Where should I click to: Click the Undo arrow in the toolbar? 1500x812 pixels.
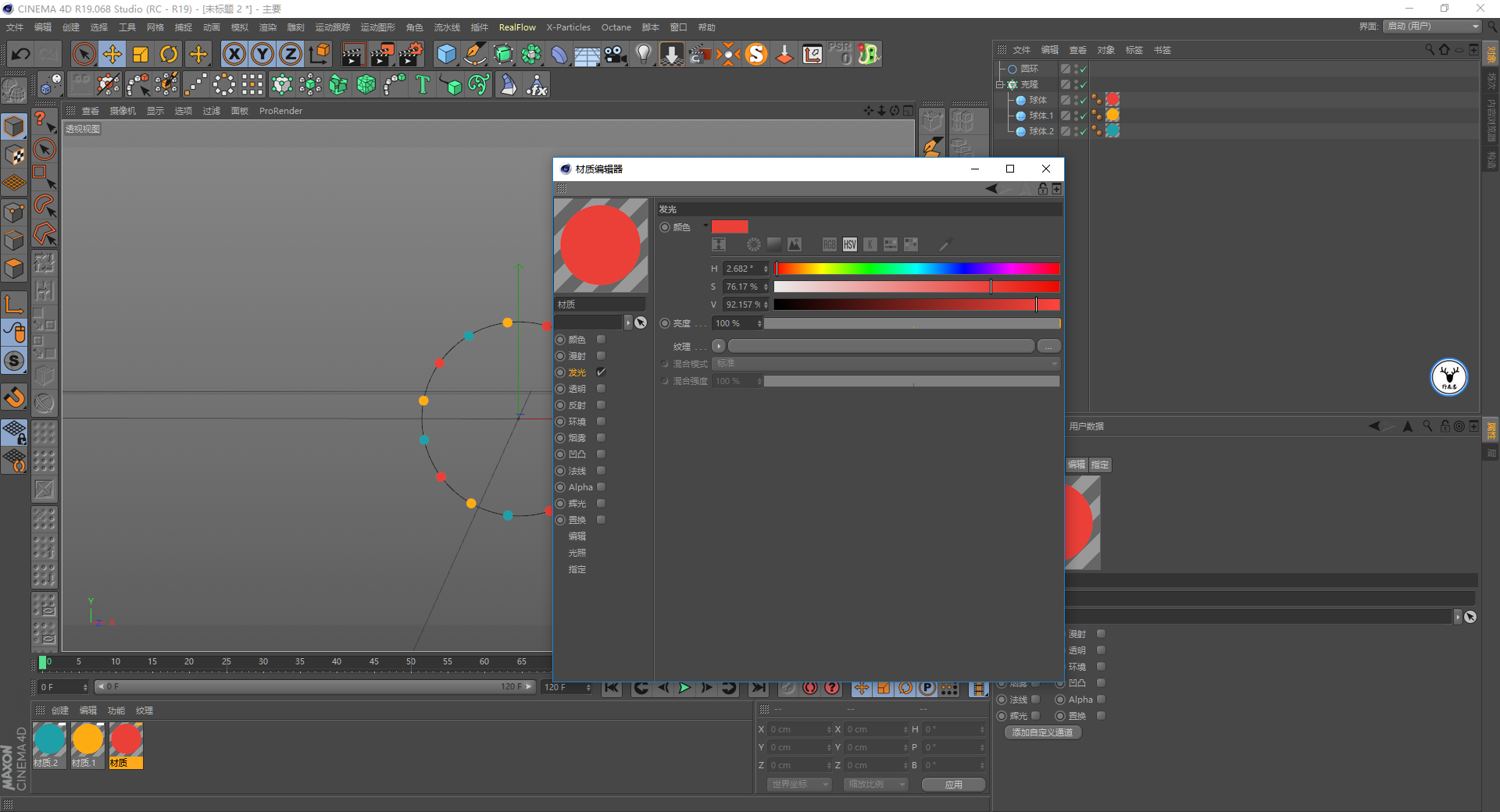(20, 54)
